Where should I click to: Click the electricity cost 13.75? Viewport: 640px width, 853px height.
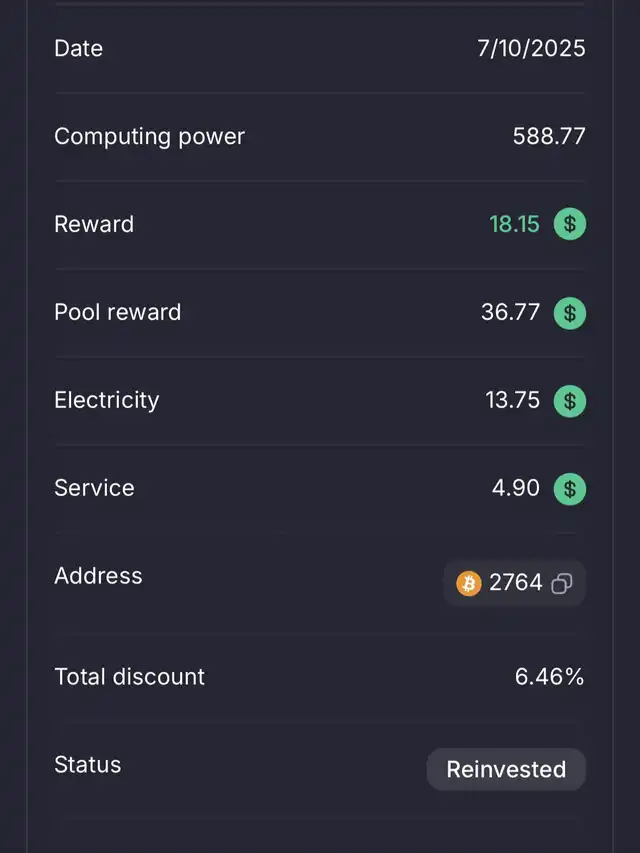[512, 400]
